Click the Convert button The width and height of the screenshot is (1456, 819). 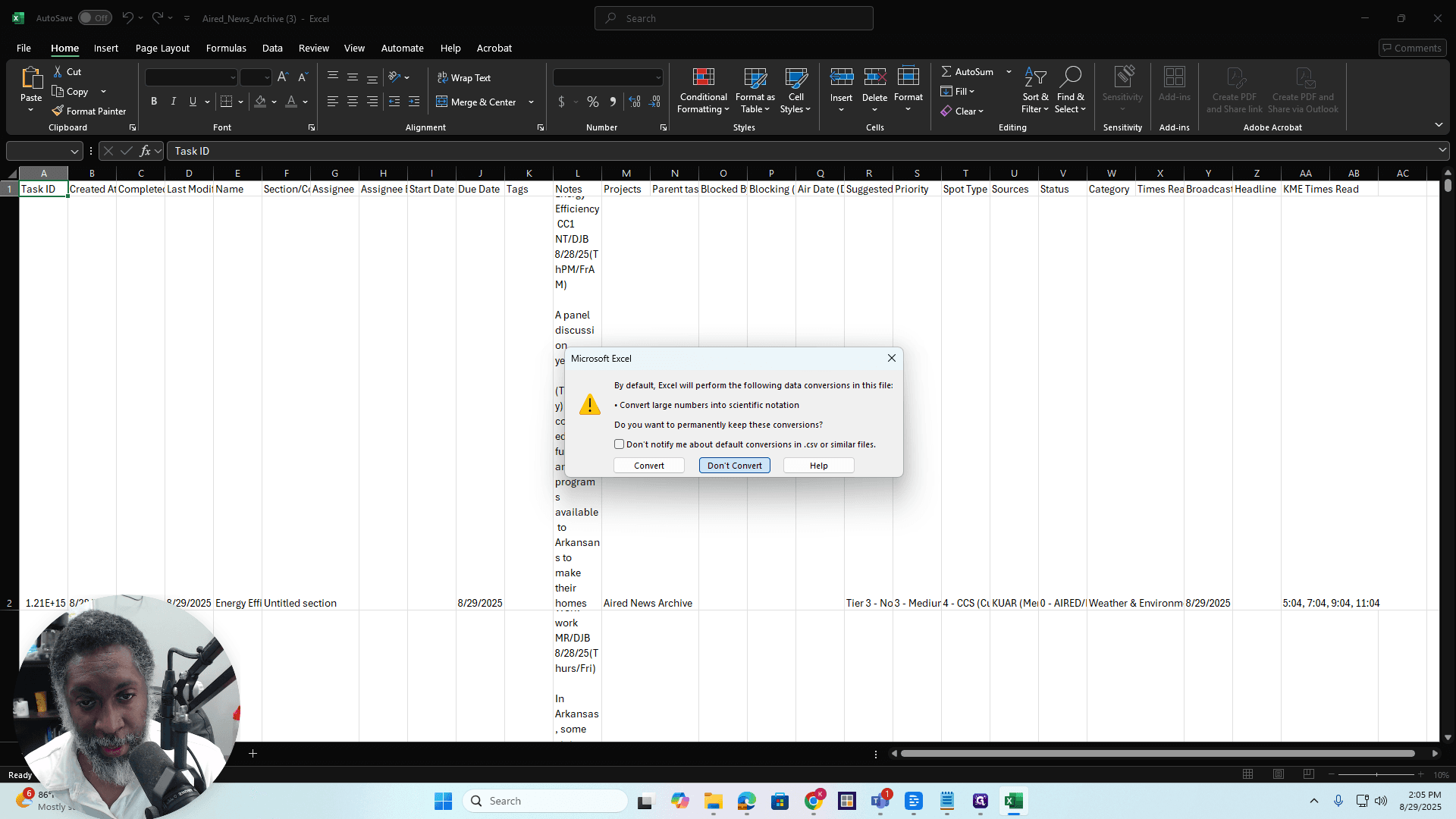648,466
